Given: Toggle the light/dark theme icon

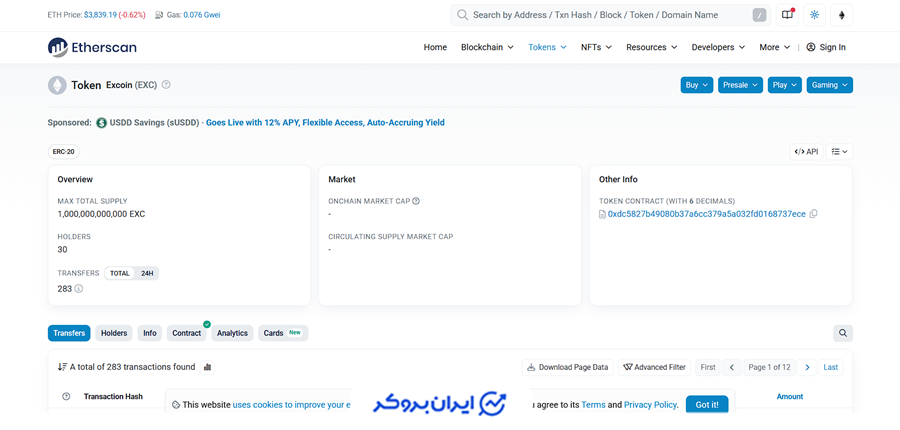Looking at the screenshot, I should click(x=814, y=15).
